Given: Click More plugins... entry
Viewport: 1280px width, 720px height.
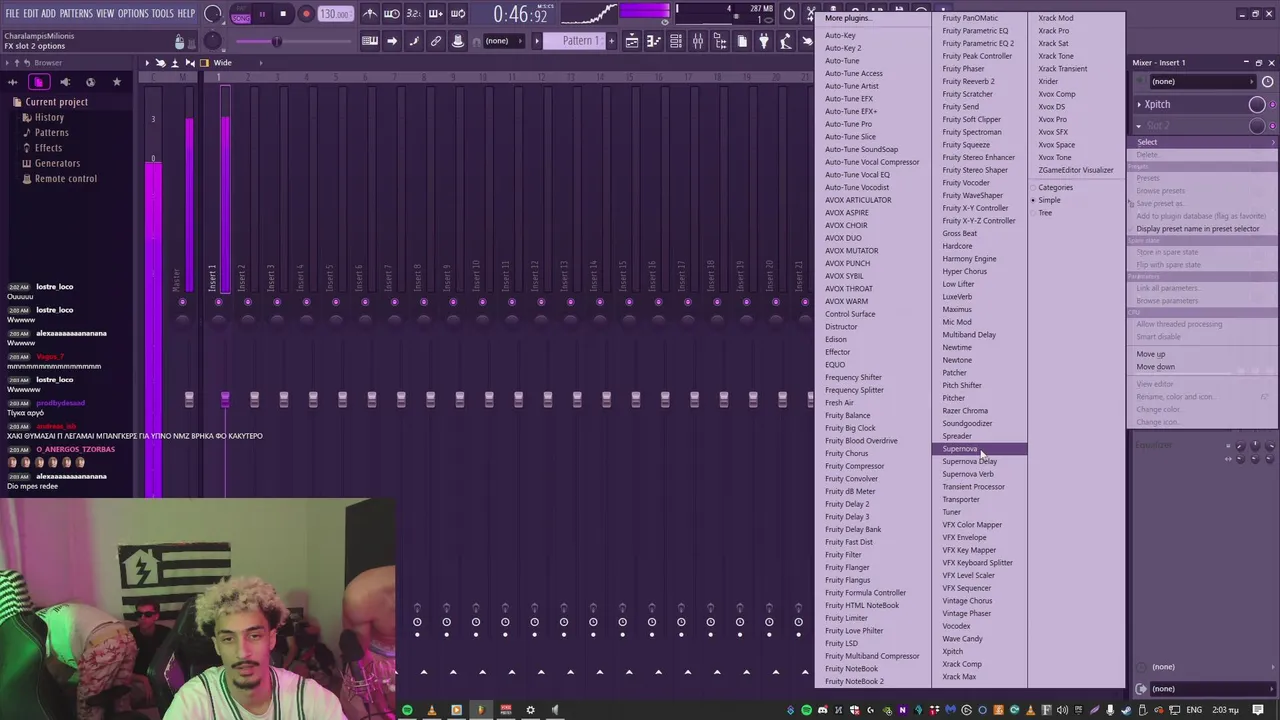Looking at the screenshot, I should click(x=847, y=18).
